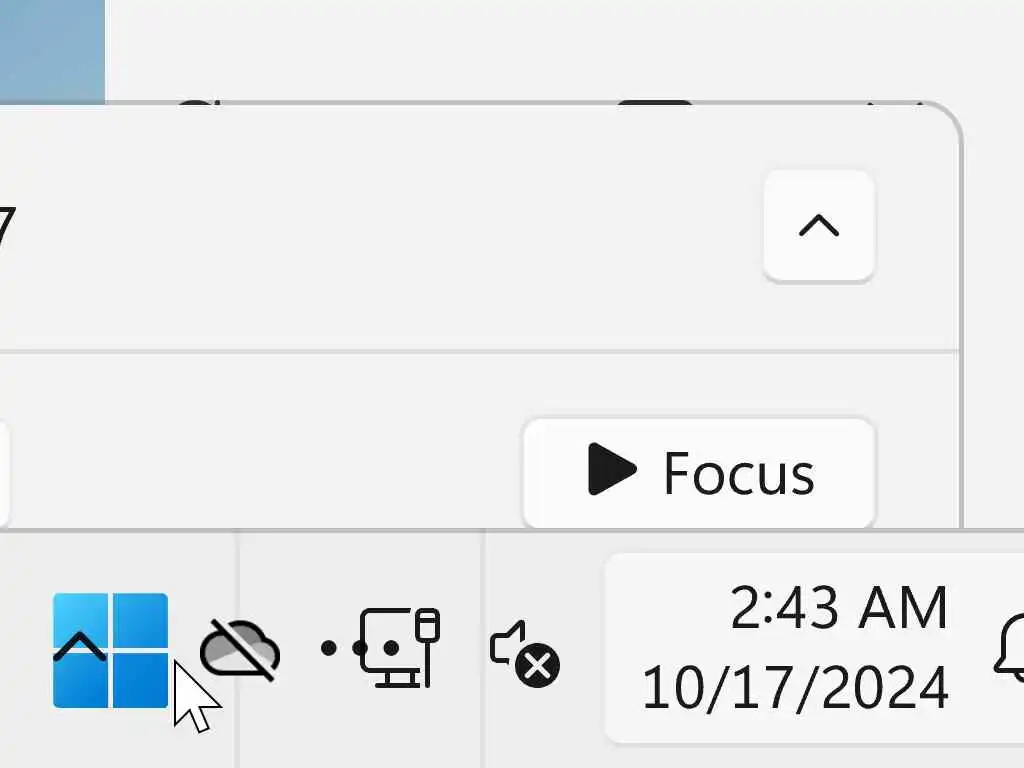The image size is (1024, 768).
Task: Start a Focus session
Action: click(x=699, y=473)
